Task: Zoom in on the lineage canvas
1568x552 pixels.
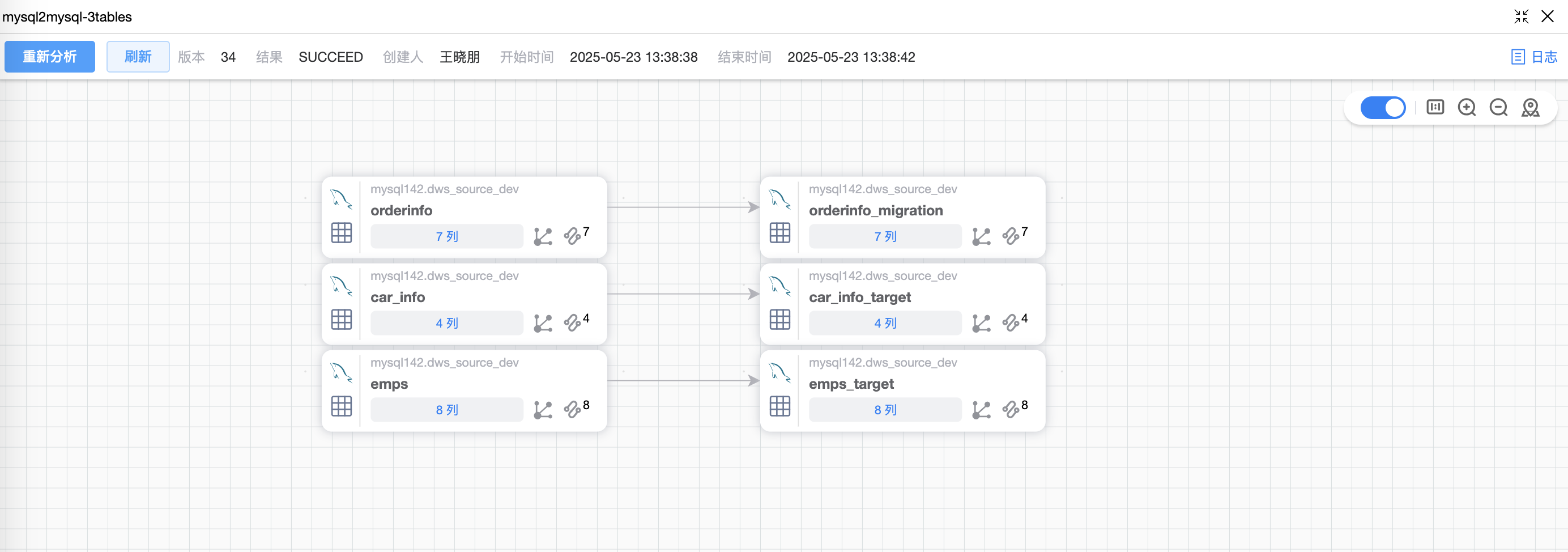Action: pos(1467,108)
